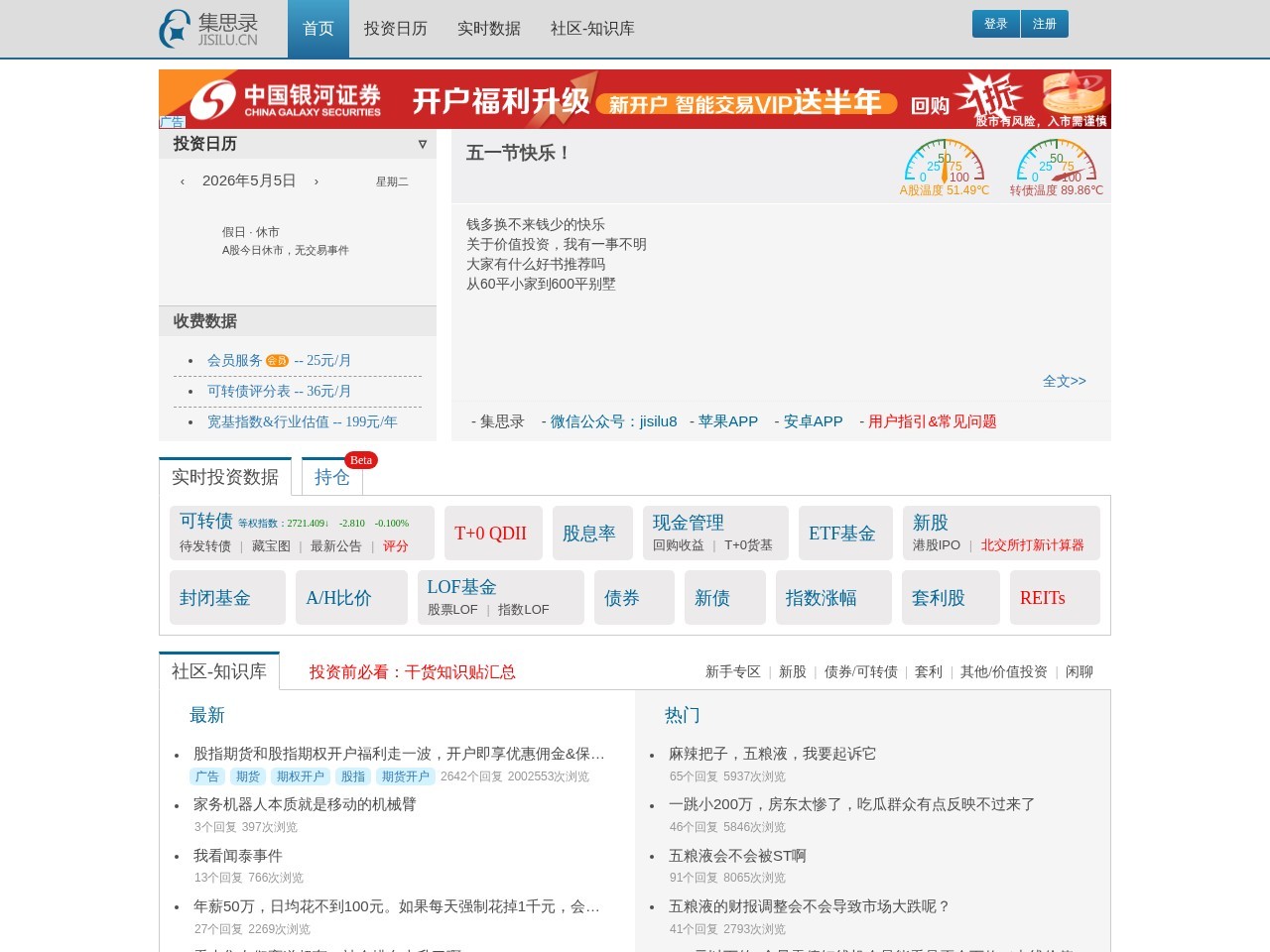Open article 钱多换不来钱少的快乐
The width and height of the screenshot is (1270, 952).
pos(536,225)
